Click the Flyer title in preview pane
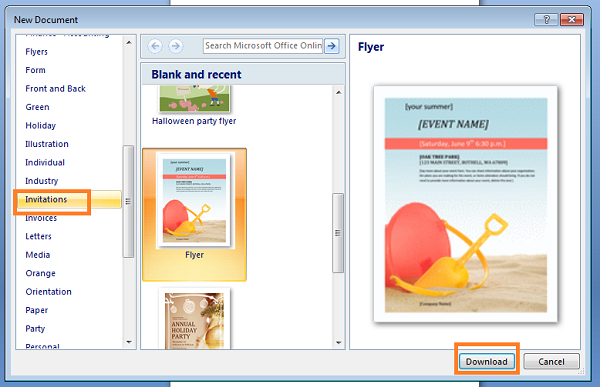600x387 pixels. pos(371,47)
